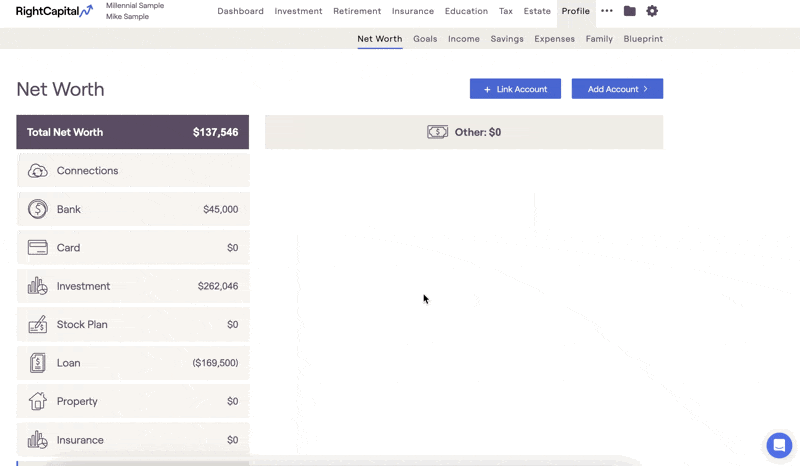Viewport: 800px width, 466px height.
Task: Click the Bank dollar coin icon
Action: click(37, 209)
